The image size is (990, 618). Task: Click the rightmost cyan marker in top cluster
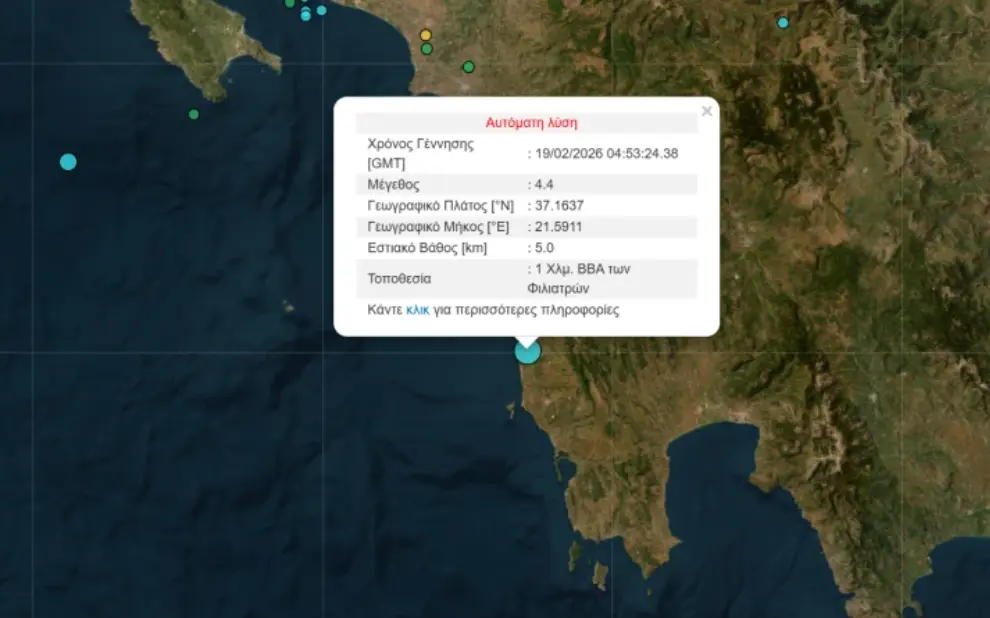point(321,10)
